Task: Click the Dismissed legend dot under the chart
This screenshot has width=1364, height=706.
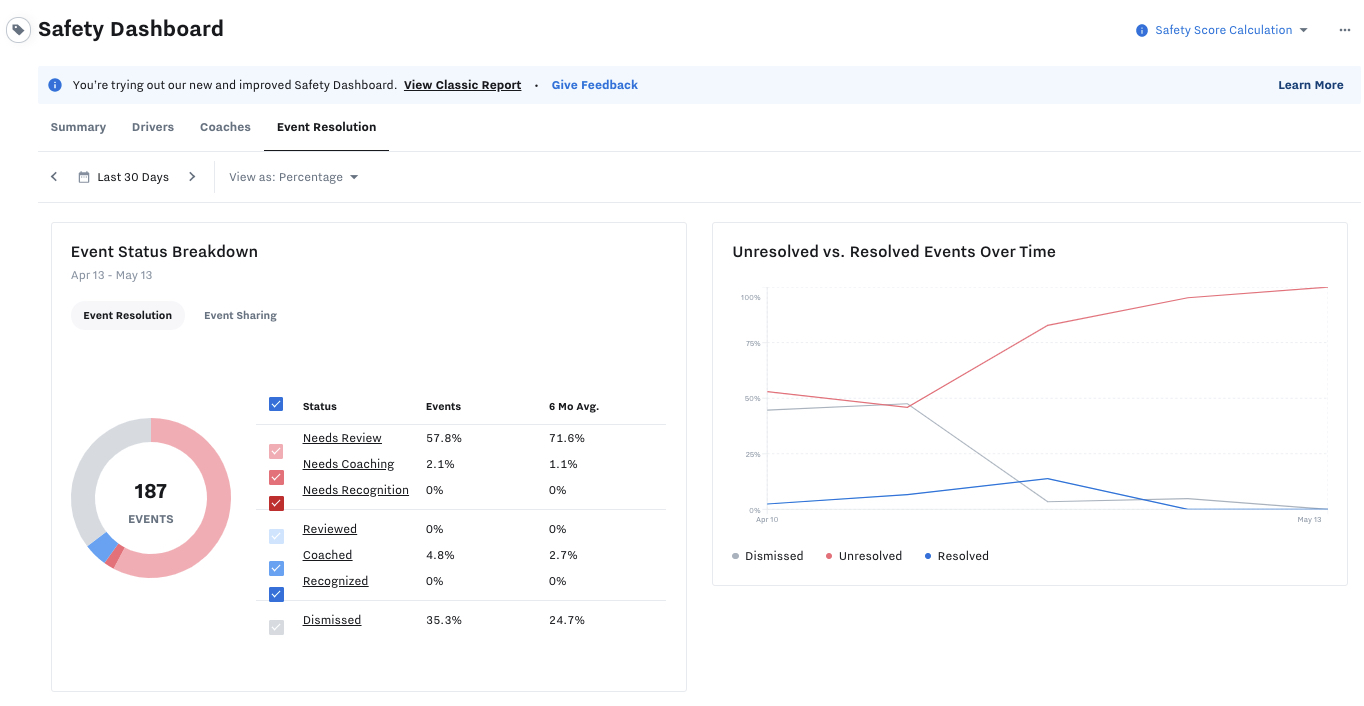Action: (x=734, y=555)
